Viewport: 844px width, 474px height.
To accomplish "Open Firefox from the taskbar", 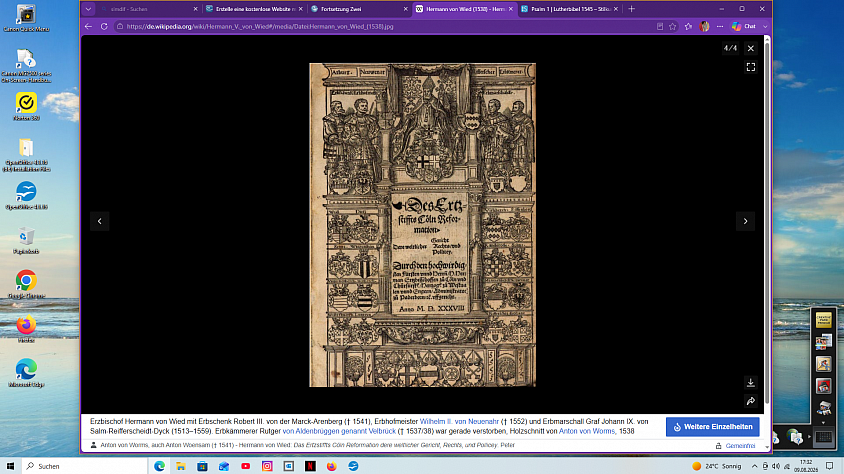I will click(332, 466).
